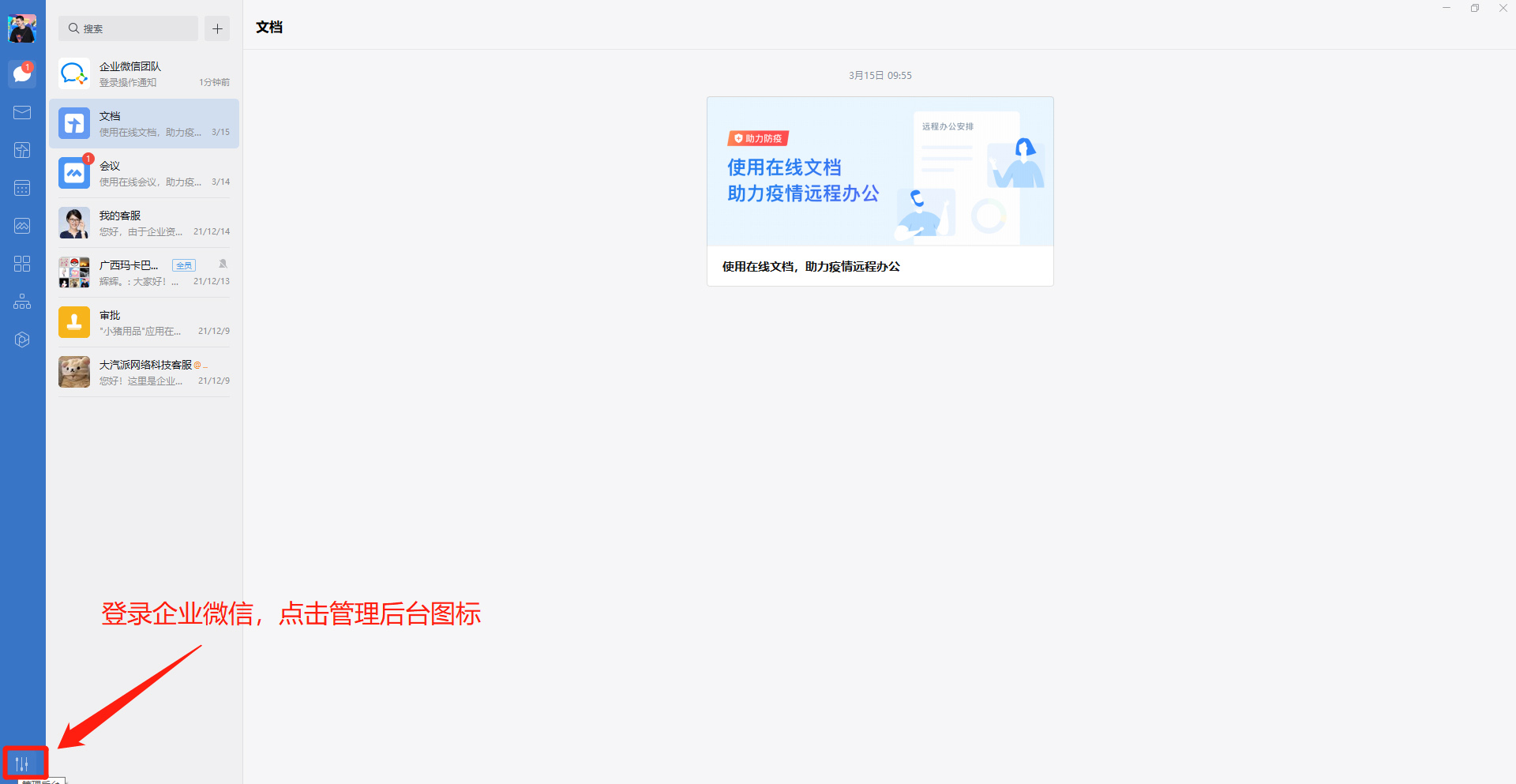Screen dimensions: 1516x784
Task: Open the 会议 conversation
Action: [144, 174]
